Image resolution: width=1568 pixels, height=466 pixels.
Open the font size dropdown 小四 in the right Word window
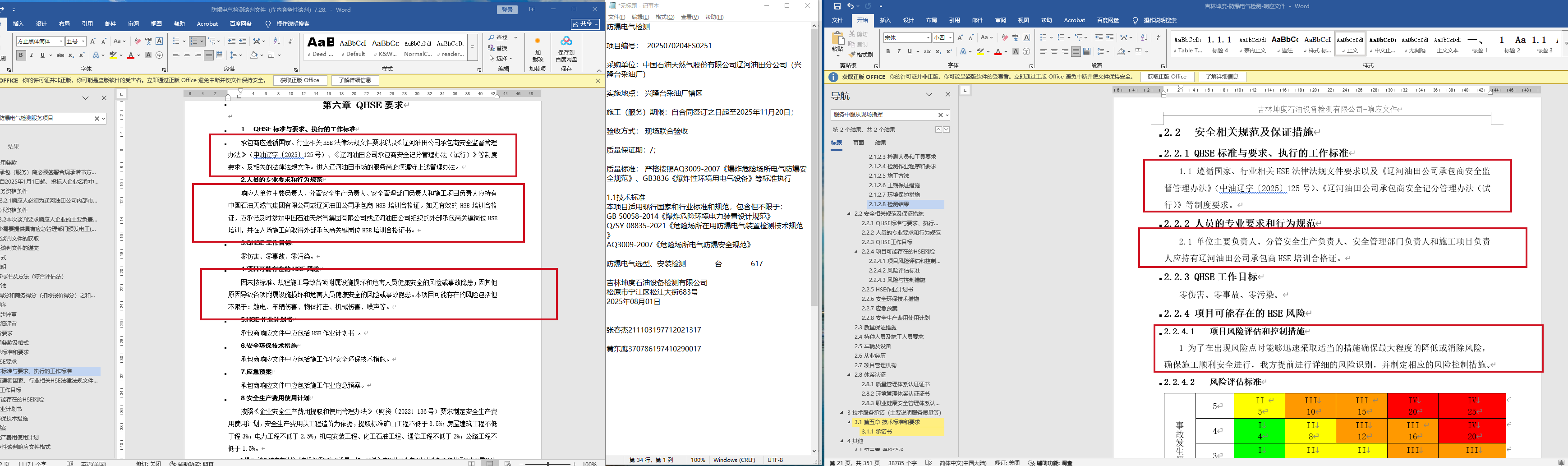[951, 38]
